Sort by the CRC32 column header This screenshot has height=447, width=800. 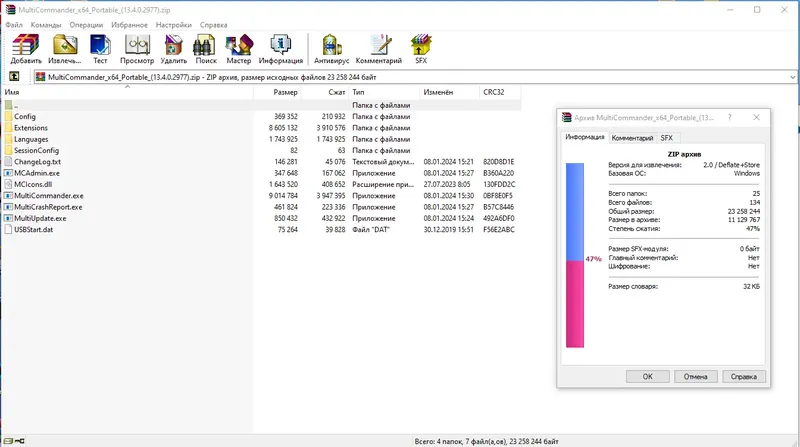[500, 92]
